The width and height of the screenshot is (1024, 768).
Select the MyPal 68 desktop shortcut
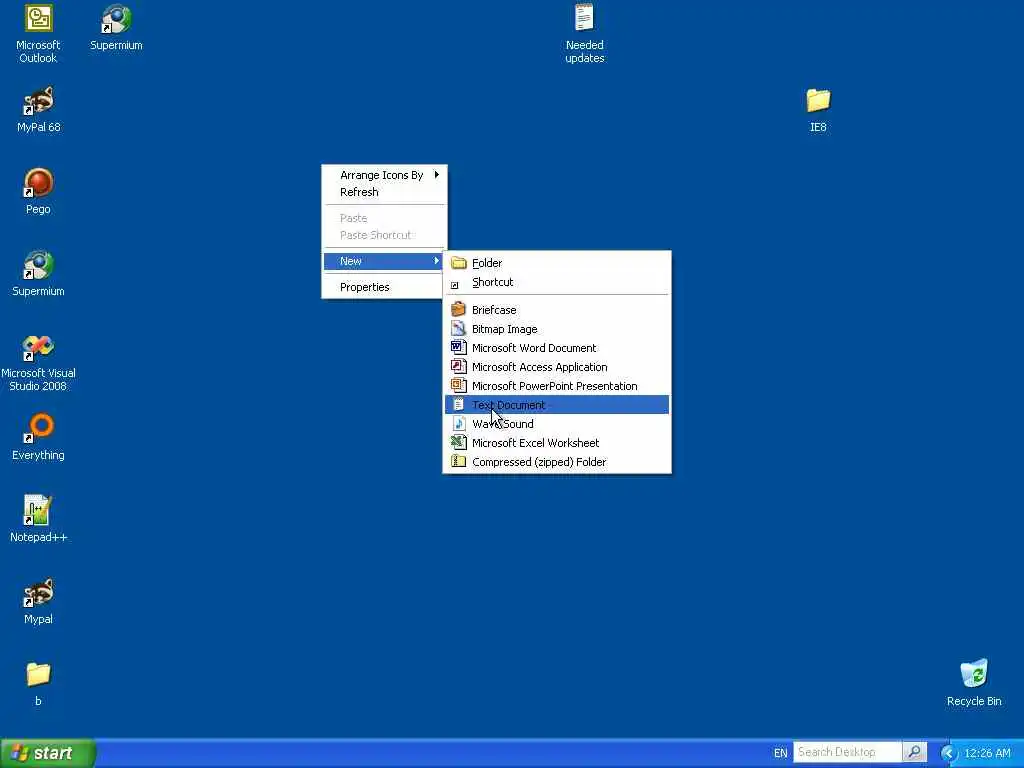[x=39, y=110]
